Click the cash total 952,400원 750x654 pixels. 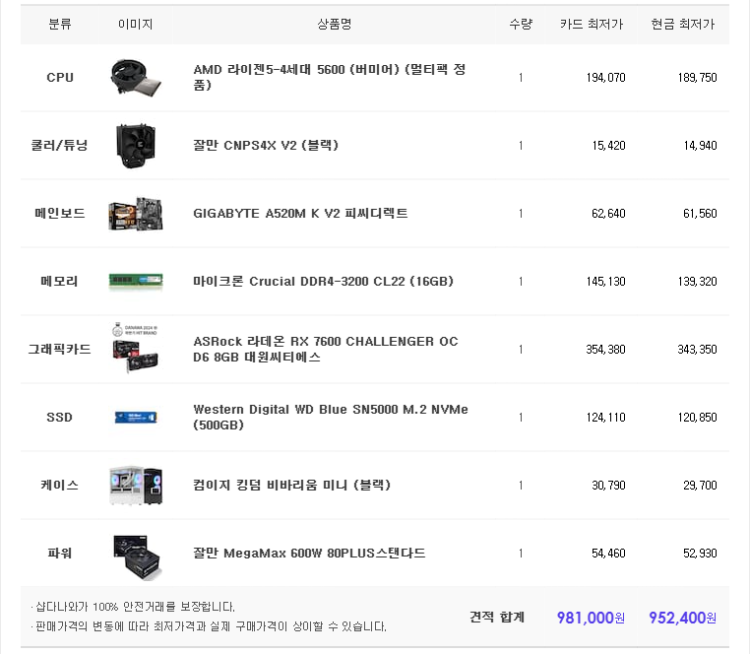(682, 618)
